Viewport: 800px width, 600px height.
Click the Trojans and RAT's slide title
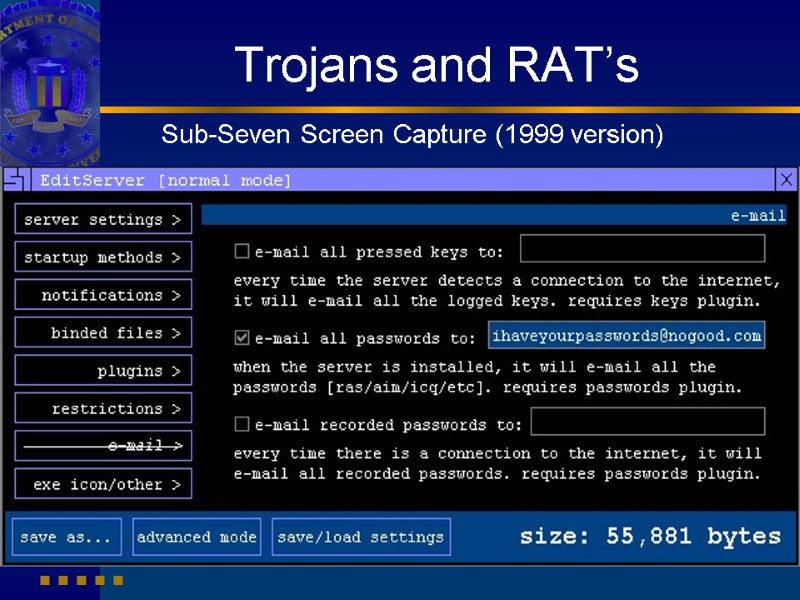[x=436, y=65]
